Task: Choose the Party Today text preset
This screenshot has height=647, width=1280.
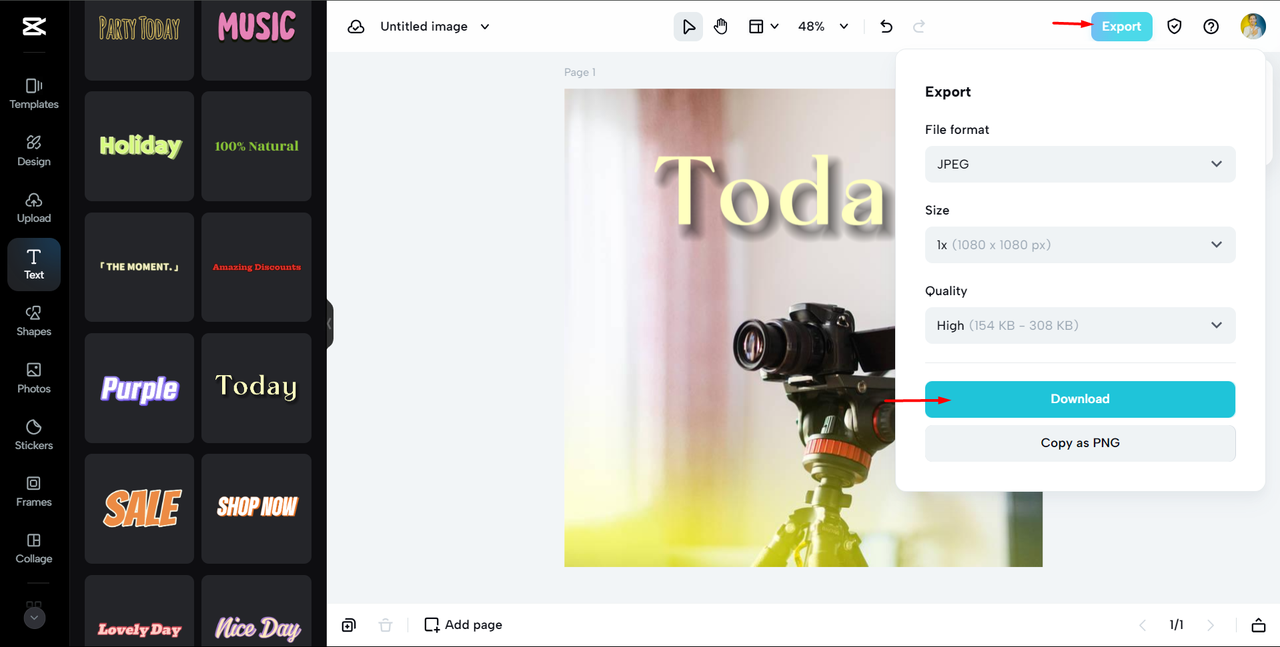Action: click(139, 38)
